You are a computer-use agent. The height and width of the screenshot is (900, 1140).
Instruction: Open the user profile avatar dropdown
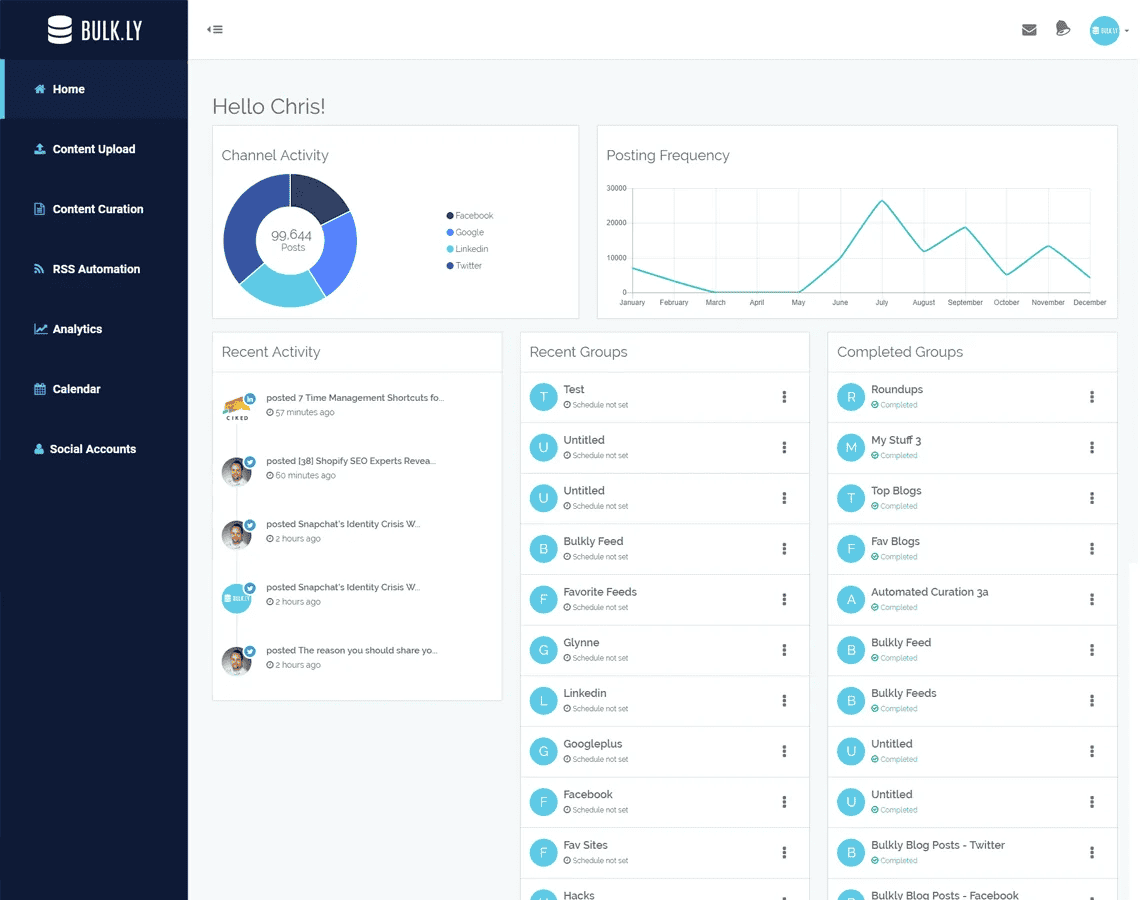click(1105, 30)
